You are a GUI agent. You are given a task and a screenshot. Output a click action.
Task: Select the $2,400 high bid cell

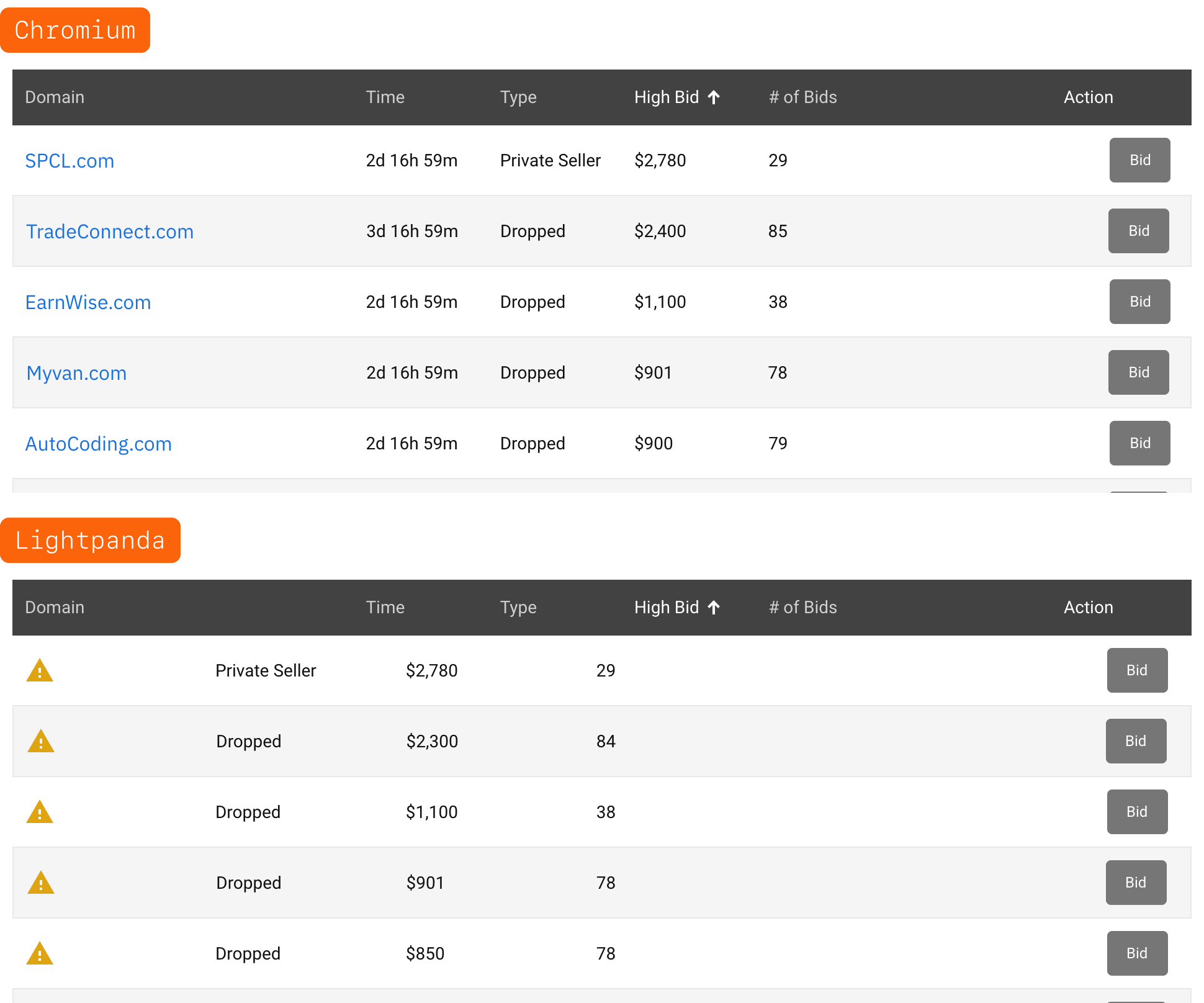click(660, 231)
